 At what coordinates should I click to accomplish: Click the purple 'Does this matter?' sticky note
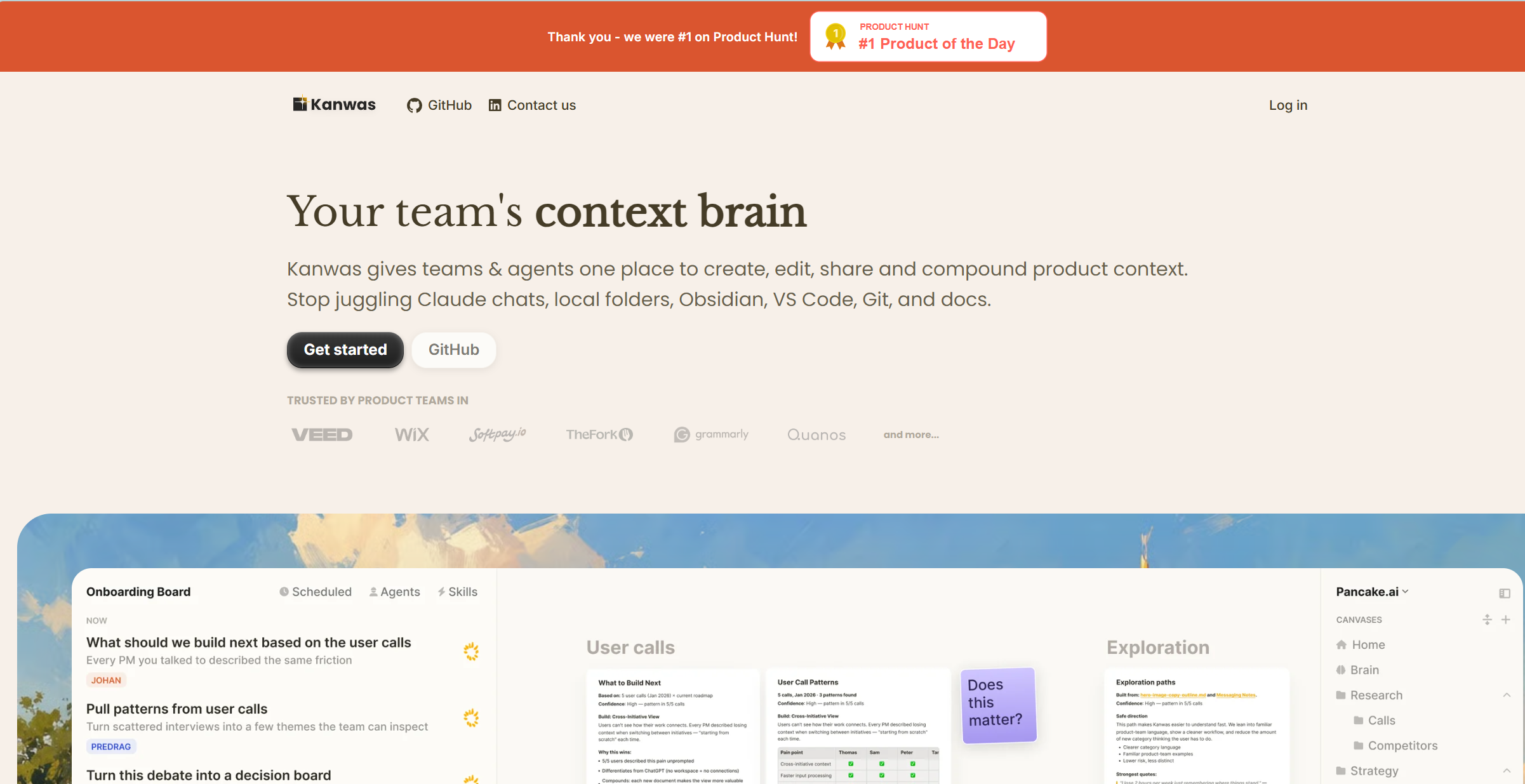tap(999, 705)
